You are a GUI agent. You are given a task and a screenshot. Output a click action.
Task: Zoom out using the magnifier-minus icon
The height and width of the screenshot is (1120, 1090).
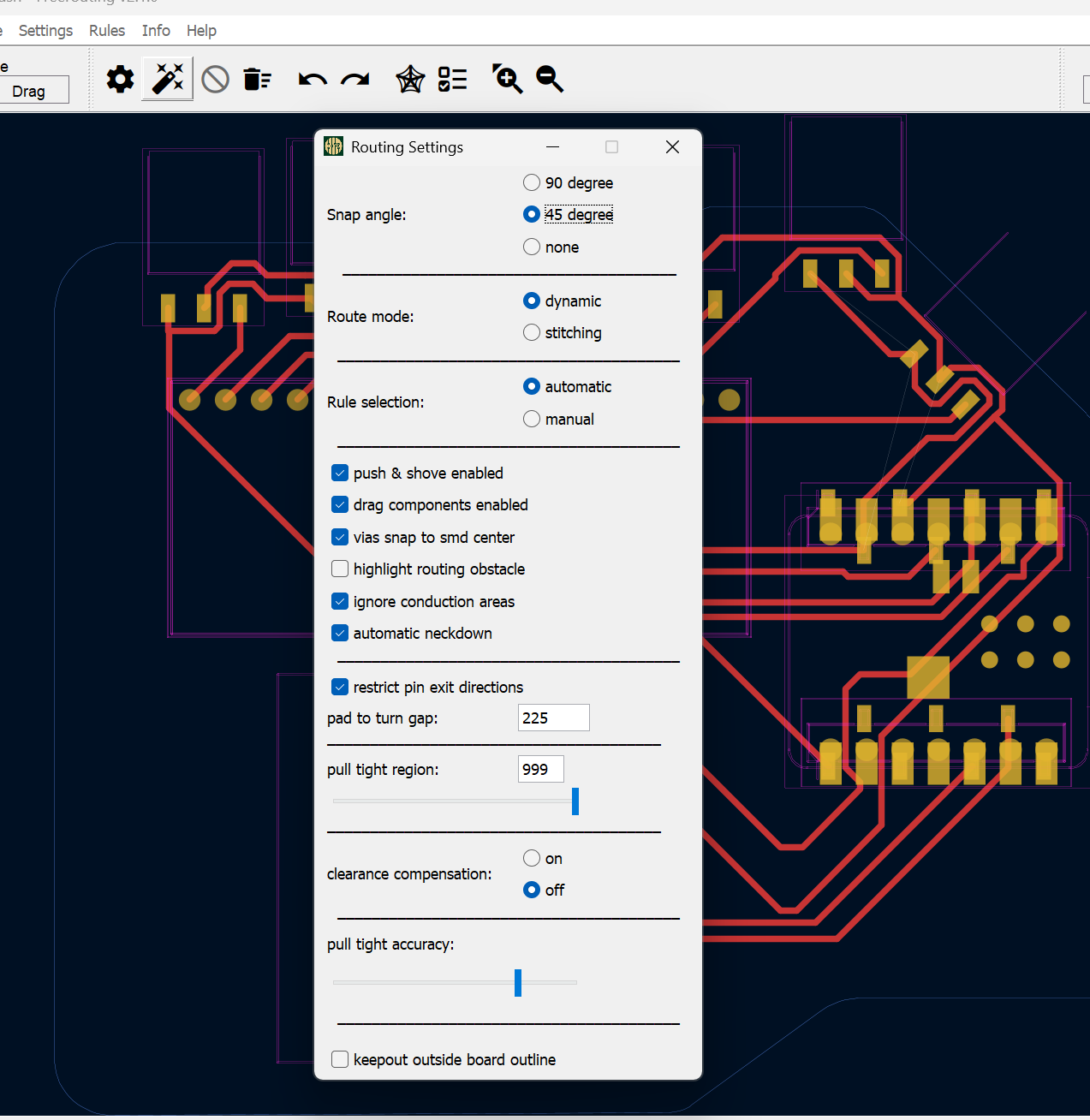click(x=549, y=79)
